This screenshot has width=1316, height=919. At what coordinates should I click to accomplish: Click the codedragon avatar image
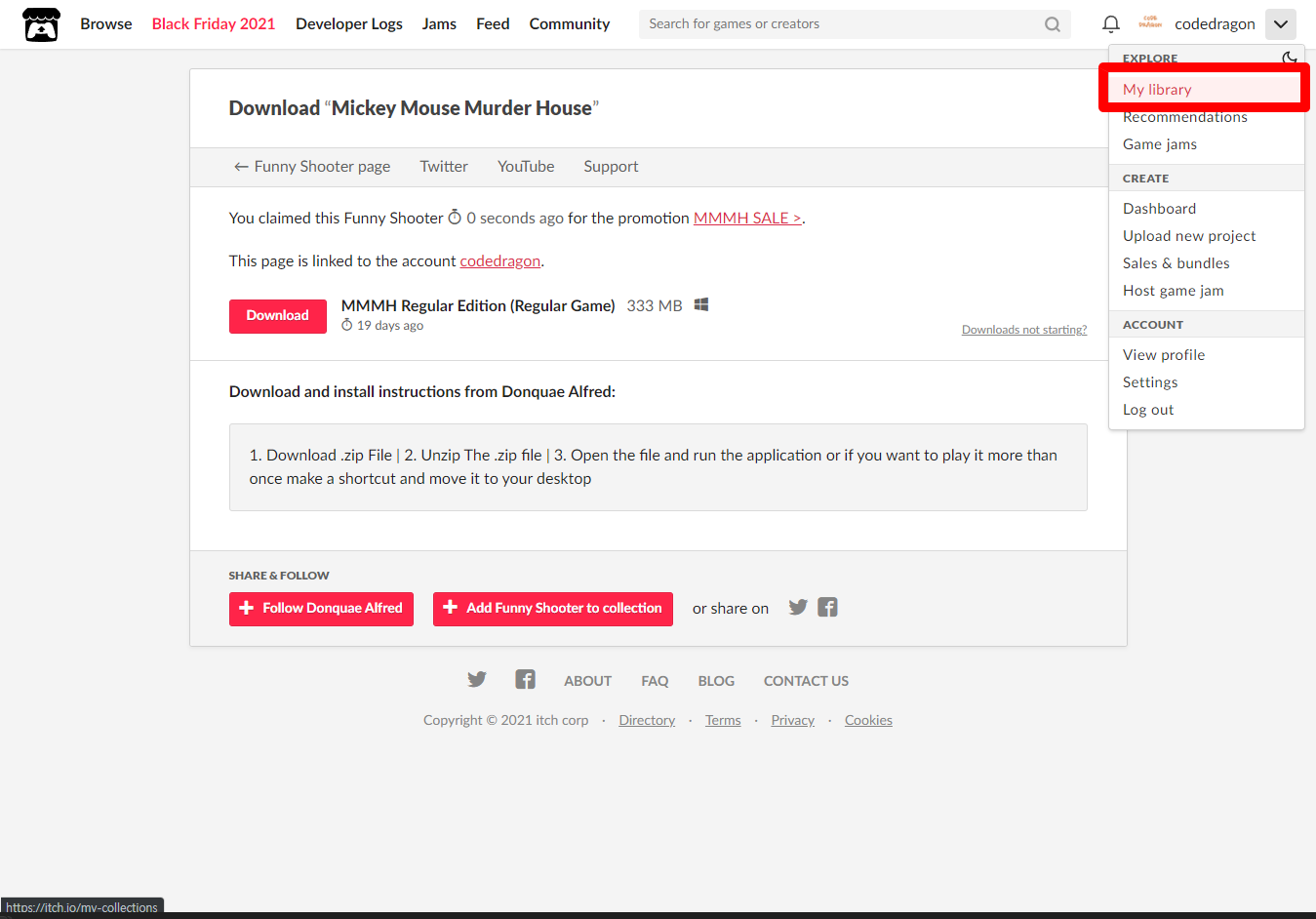1150,23
